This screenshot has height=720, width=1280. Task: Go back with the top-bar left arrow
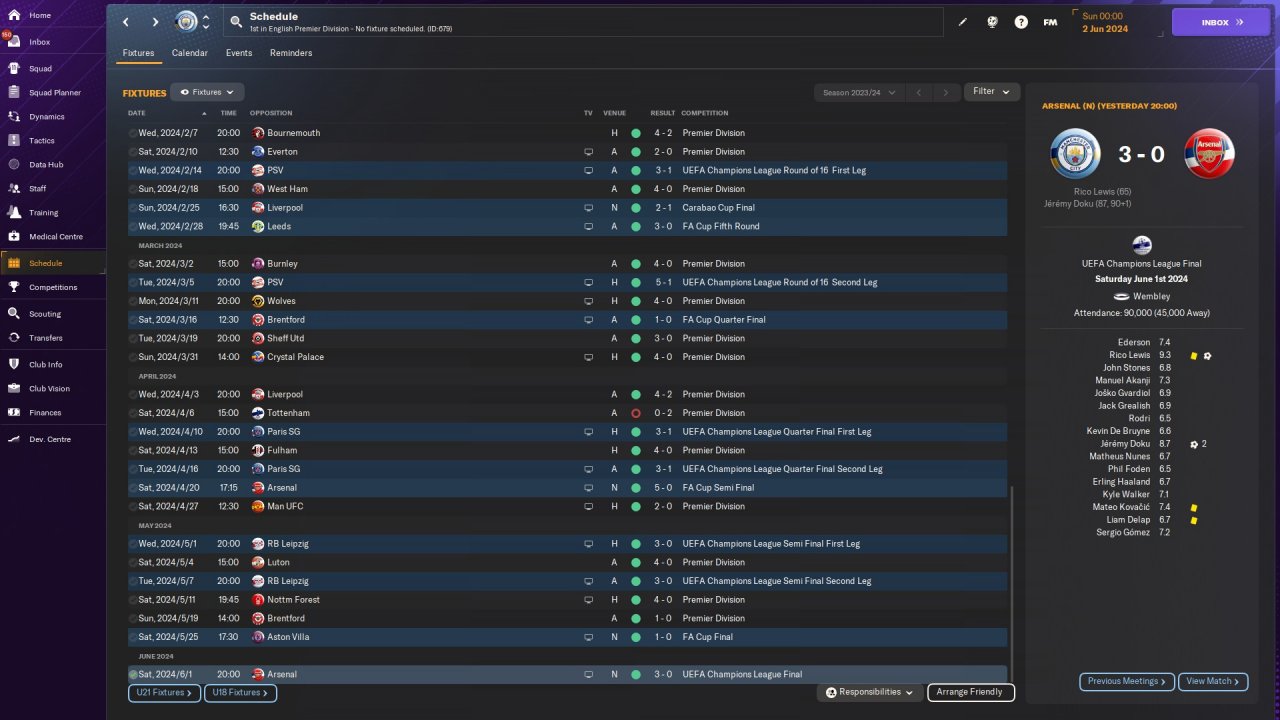click(x=125, y=22)
